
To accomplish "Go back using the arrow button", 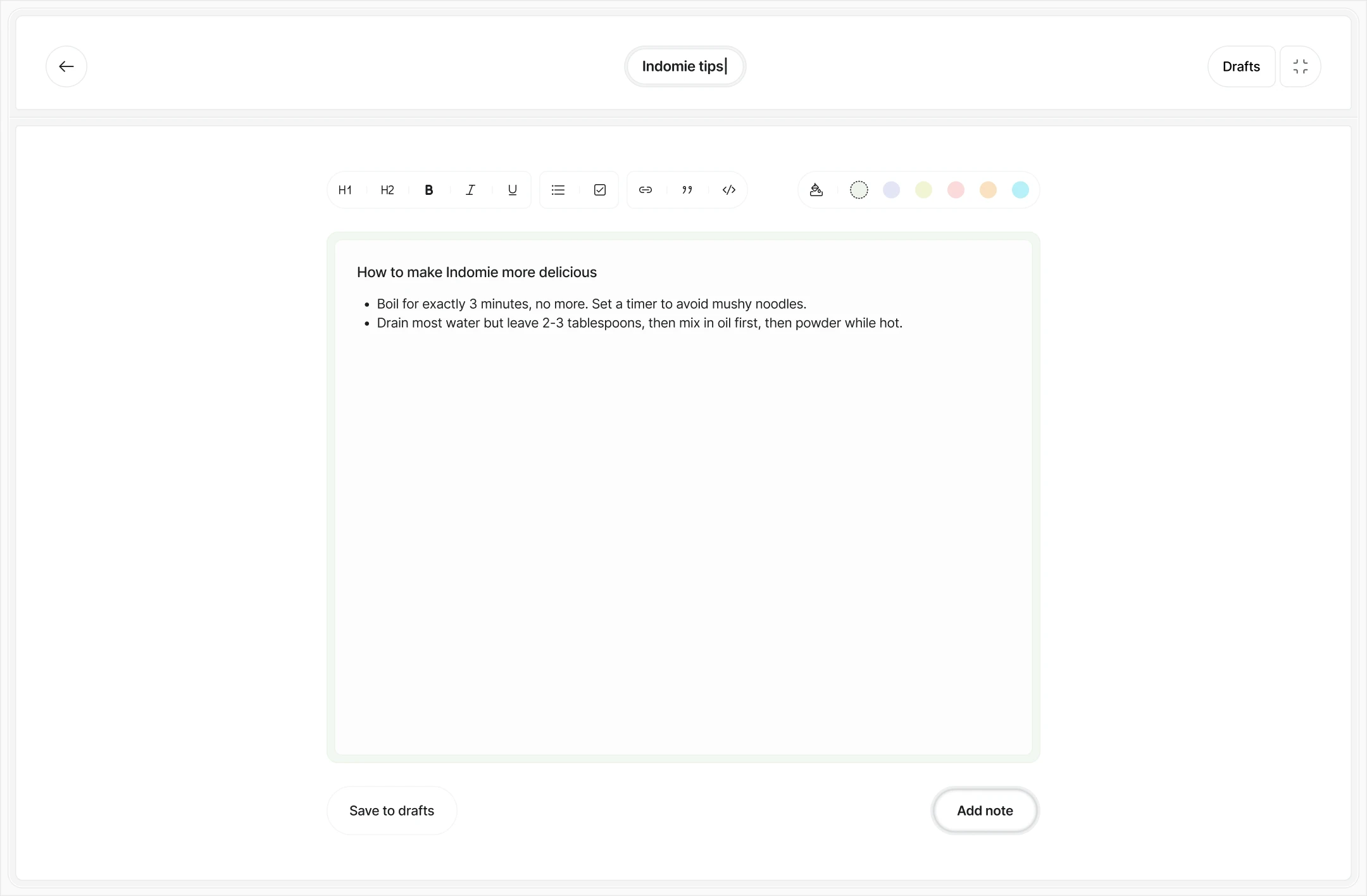I will [x=66, y=66].
